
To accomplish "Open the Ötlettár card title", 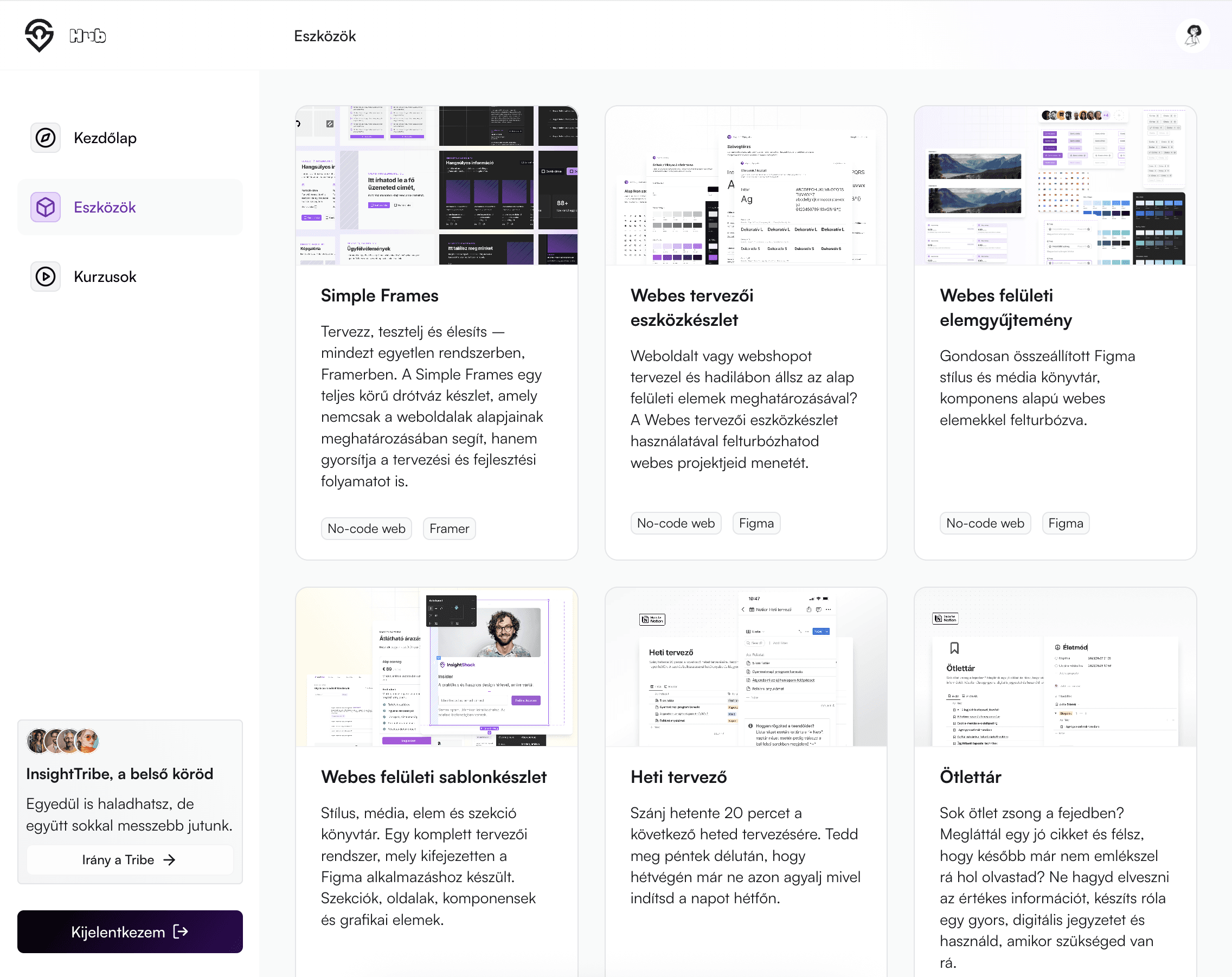I will coord(970,777).
